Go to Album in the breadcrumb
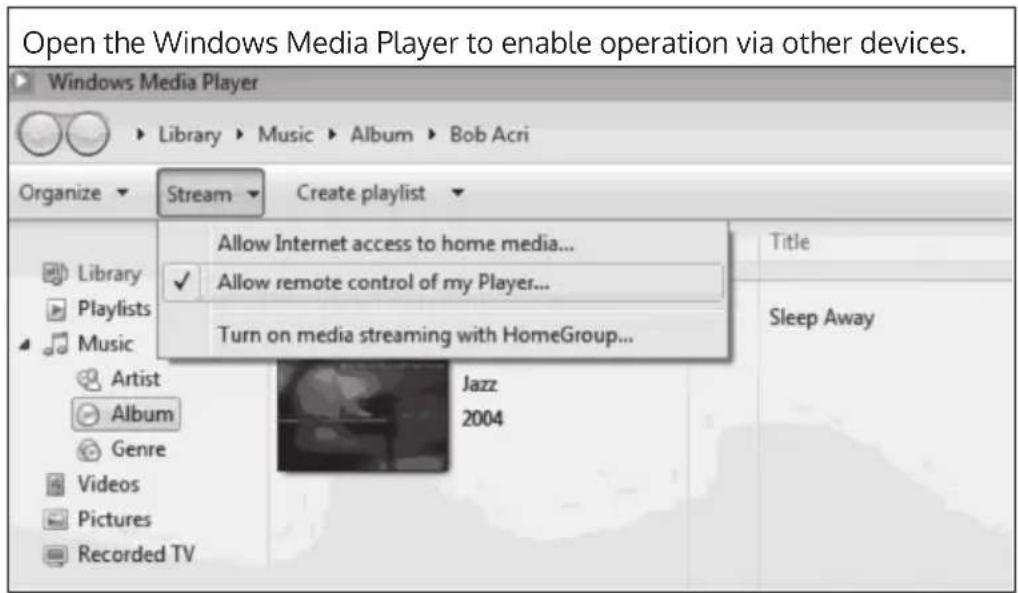 click(x=382, y=134)
